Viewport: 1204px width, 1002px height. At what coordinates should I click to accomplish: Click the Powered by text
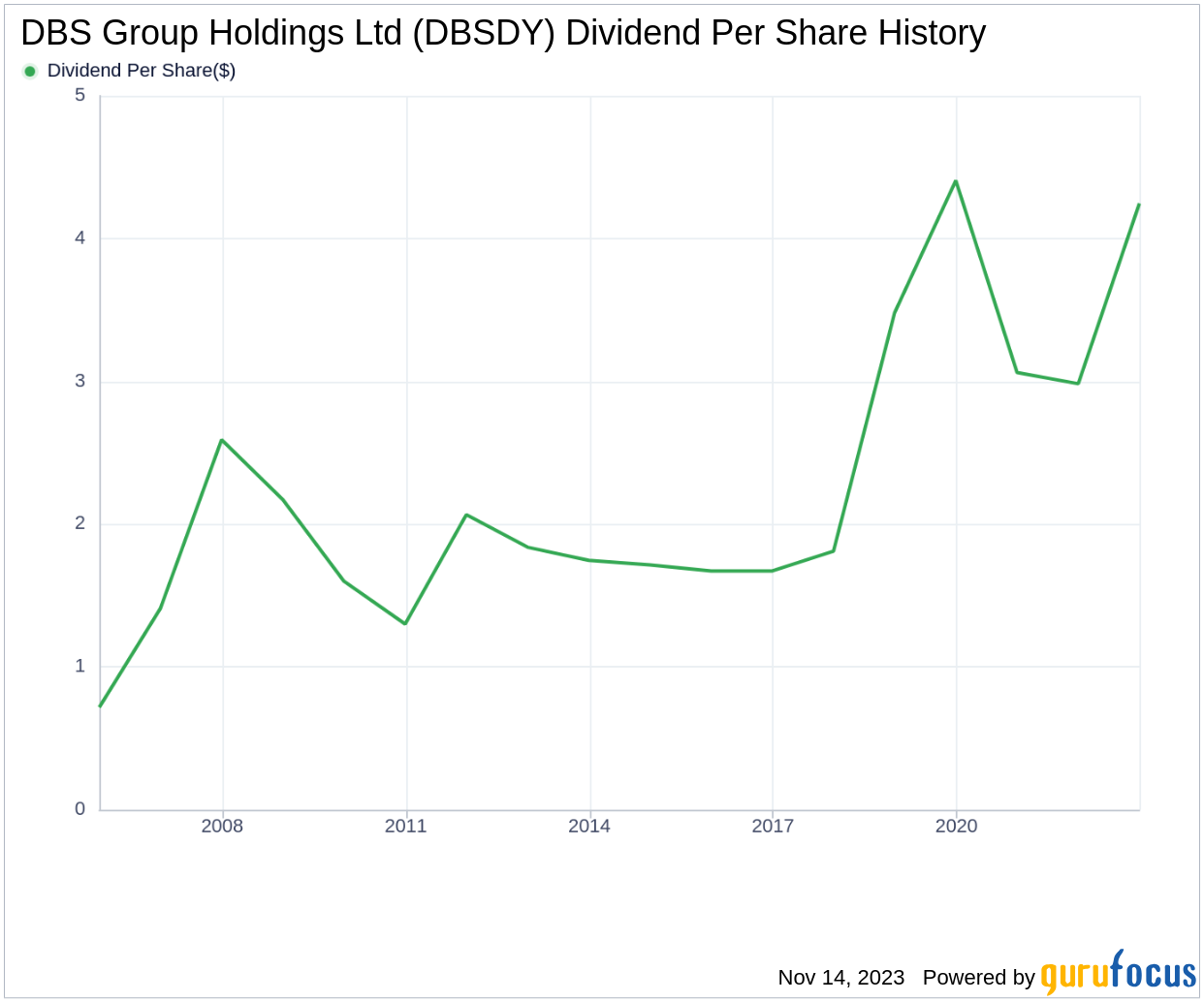(979, 977)
